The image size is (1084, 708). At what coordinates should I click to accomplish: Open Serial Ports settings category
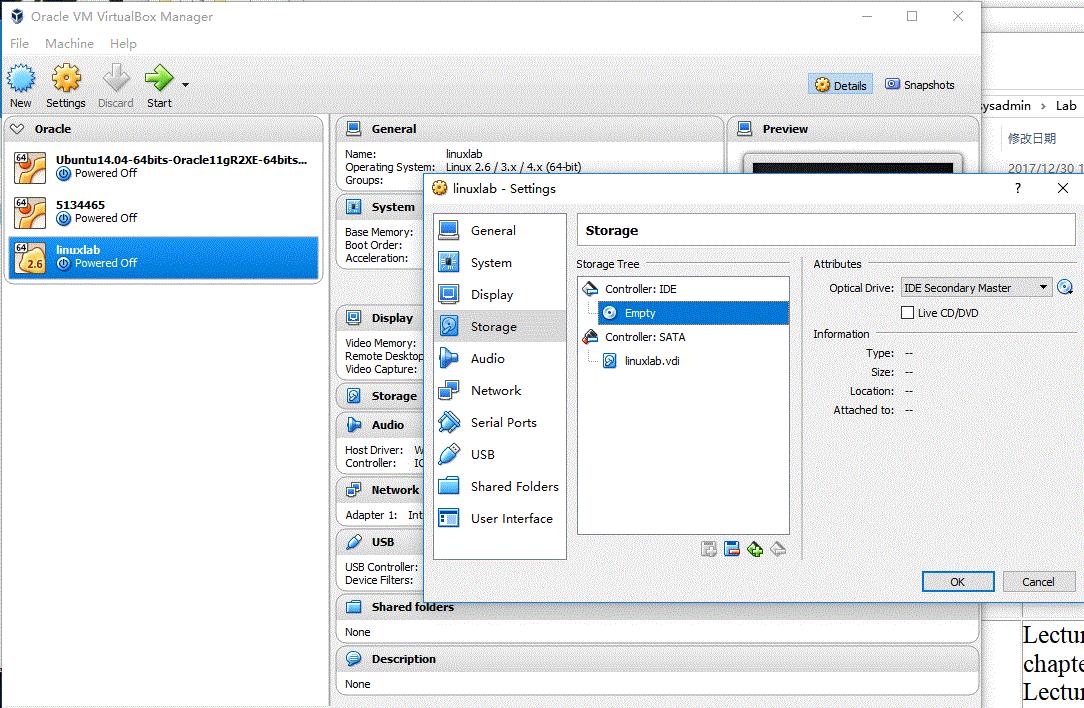coord(499,422)
